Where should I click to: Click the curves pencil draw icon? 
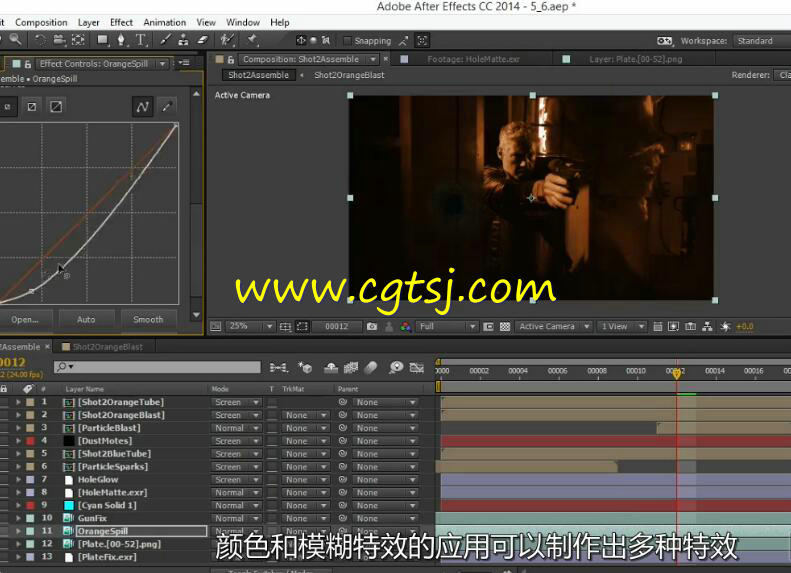pyautogui.click(x=167, y=106)
